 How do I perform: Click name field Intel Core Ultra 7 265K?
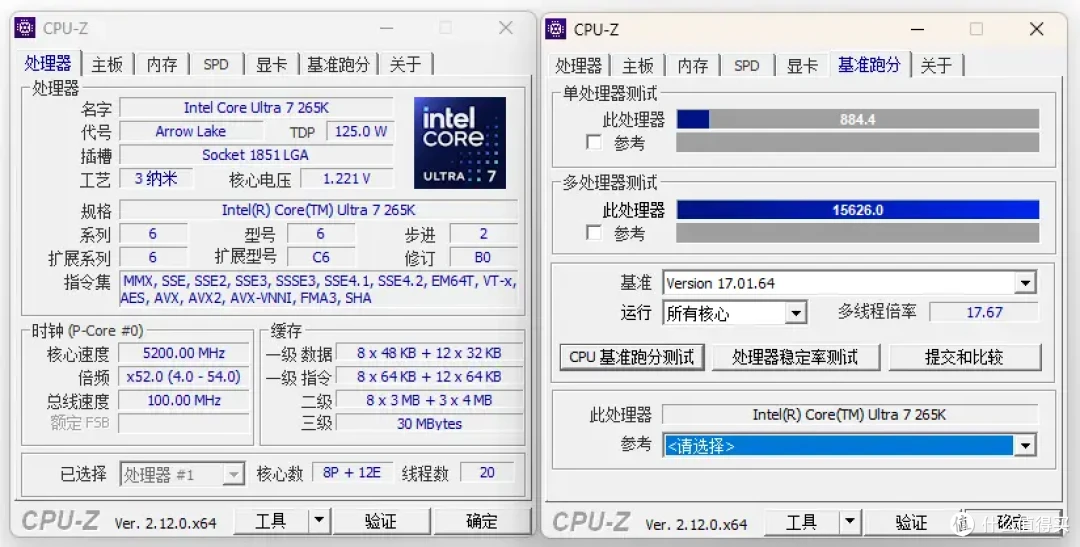pyautogui.click(x=256, y=107)
